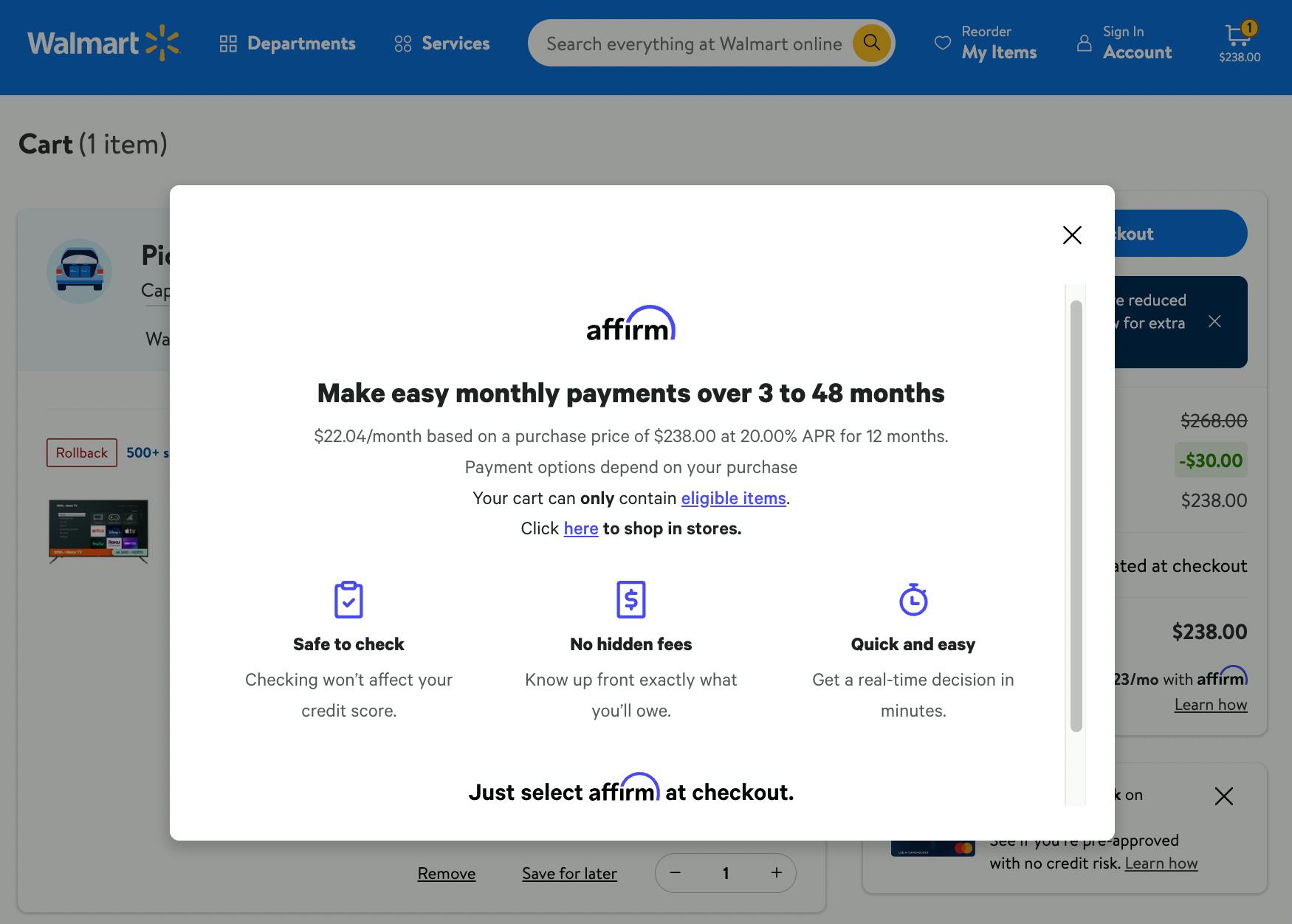The width and height of the screenshot is (1292, 924).
Task: Click the here link to shop in stores
Action: 581,528
